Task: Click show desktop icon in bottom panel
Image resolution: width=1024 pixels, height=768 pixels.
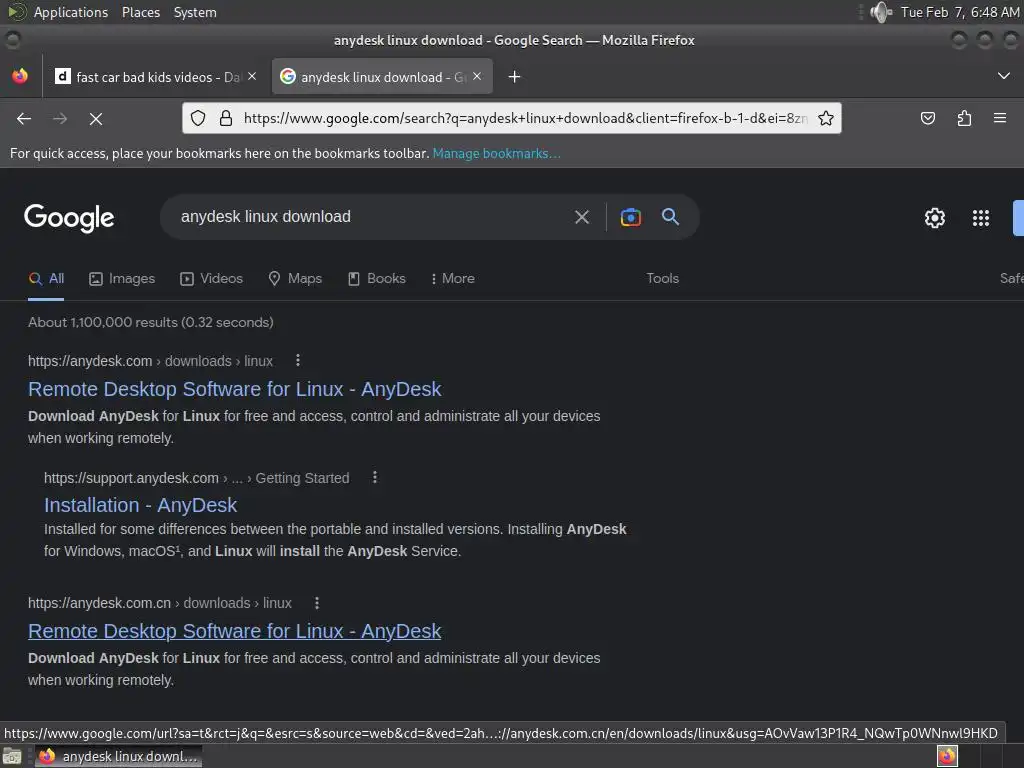Action: (x=12, y=757)
